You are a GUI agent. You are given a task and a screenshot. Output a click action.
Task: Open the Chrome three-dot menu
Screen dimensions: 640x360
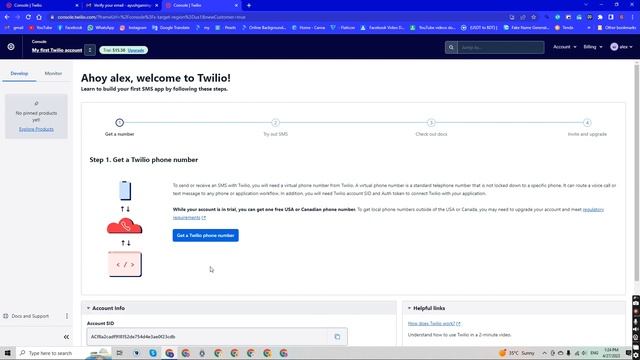(633, 17)
